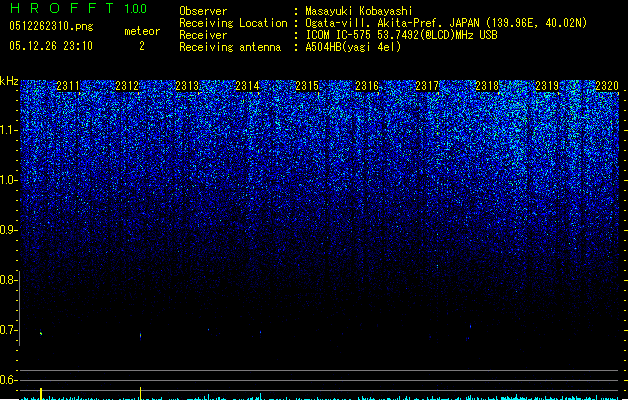Select observer name Masayuki Kobayashi
629x400 pixels.
tap(359, 11)
